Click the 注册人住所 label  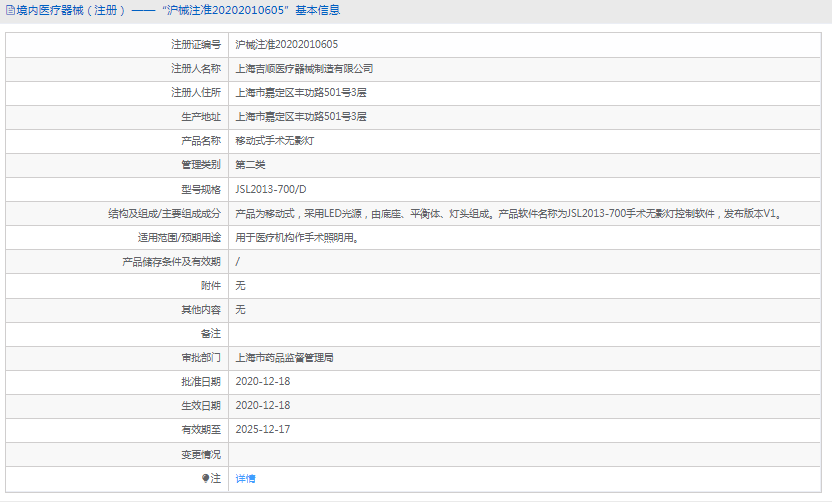pos(196,92)
